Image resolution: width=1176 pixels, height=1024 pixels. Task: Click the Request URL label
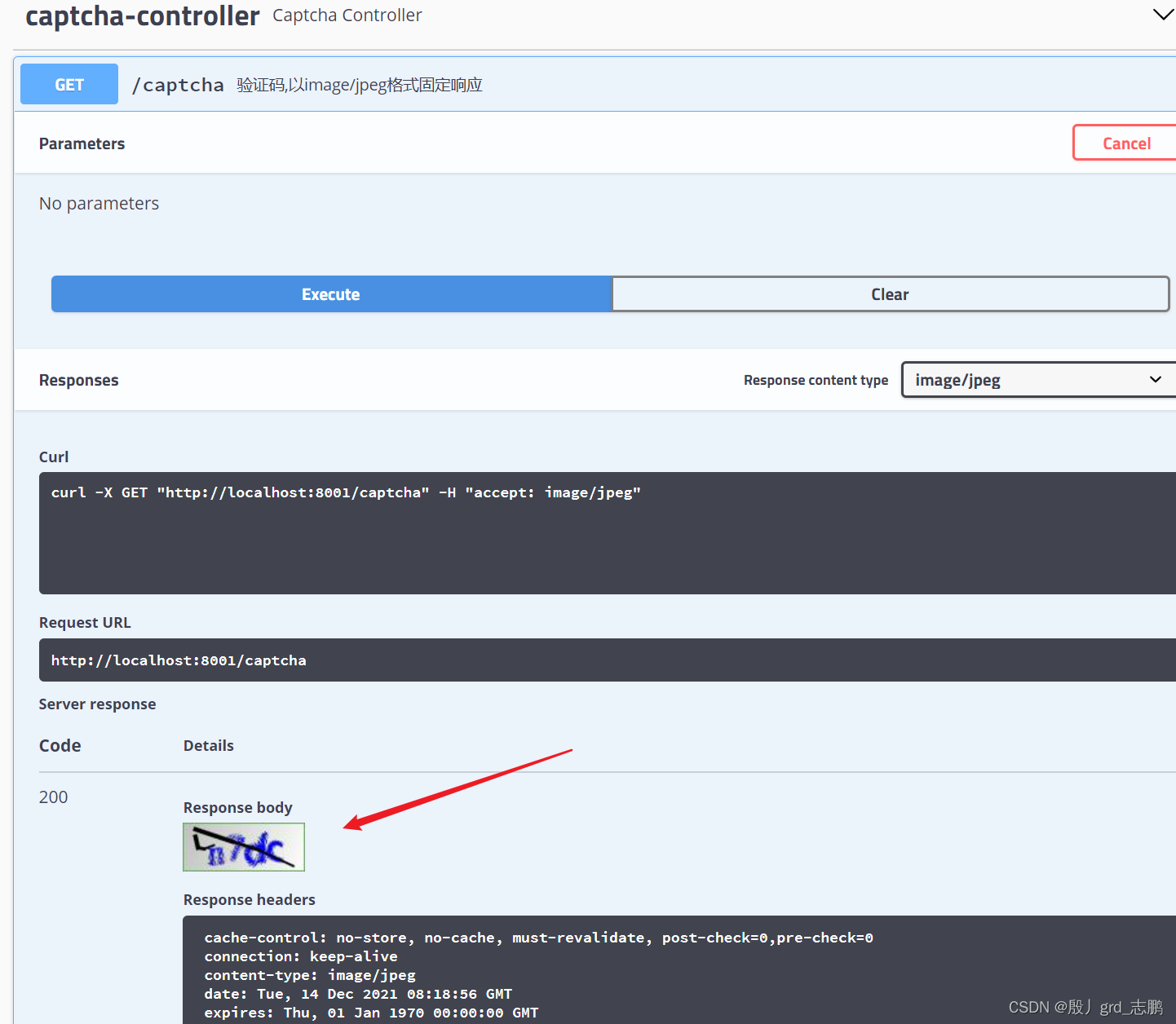[85, 622]
